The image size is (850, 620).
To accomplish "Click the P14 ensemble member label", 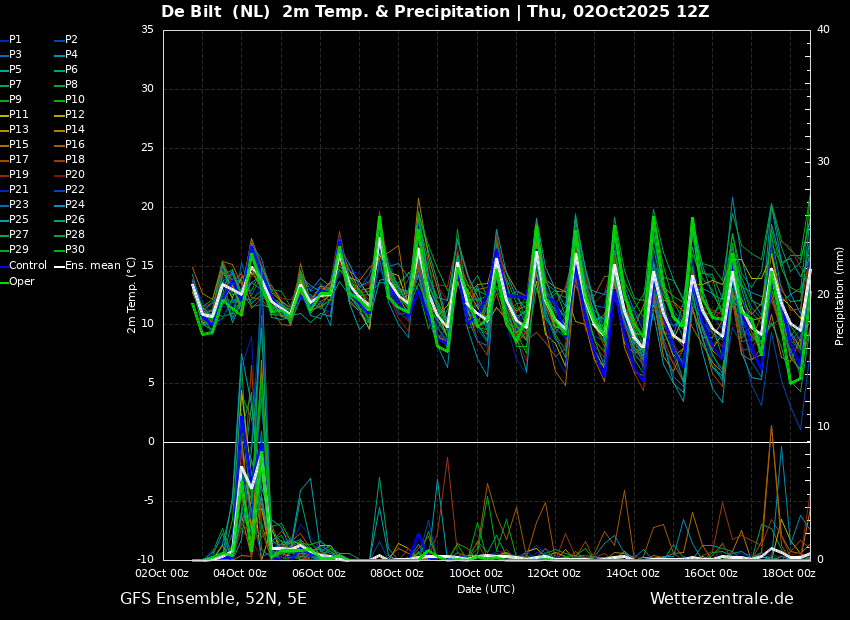I will pos(75,130).
